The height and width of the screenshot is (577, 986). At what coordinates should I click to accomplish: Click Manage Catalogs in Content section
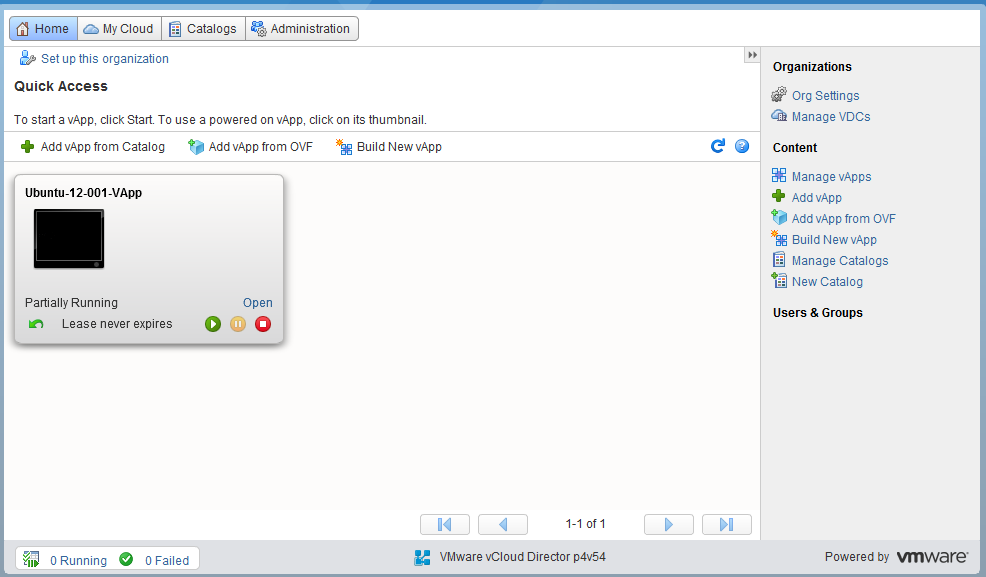(839, 261)
